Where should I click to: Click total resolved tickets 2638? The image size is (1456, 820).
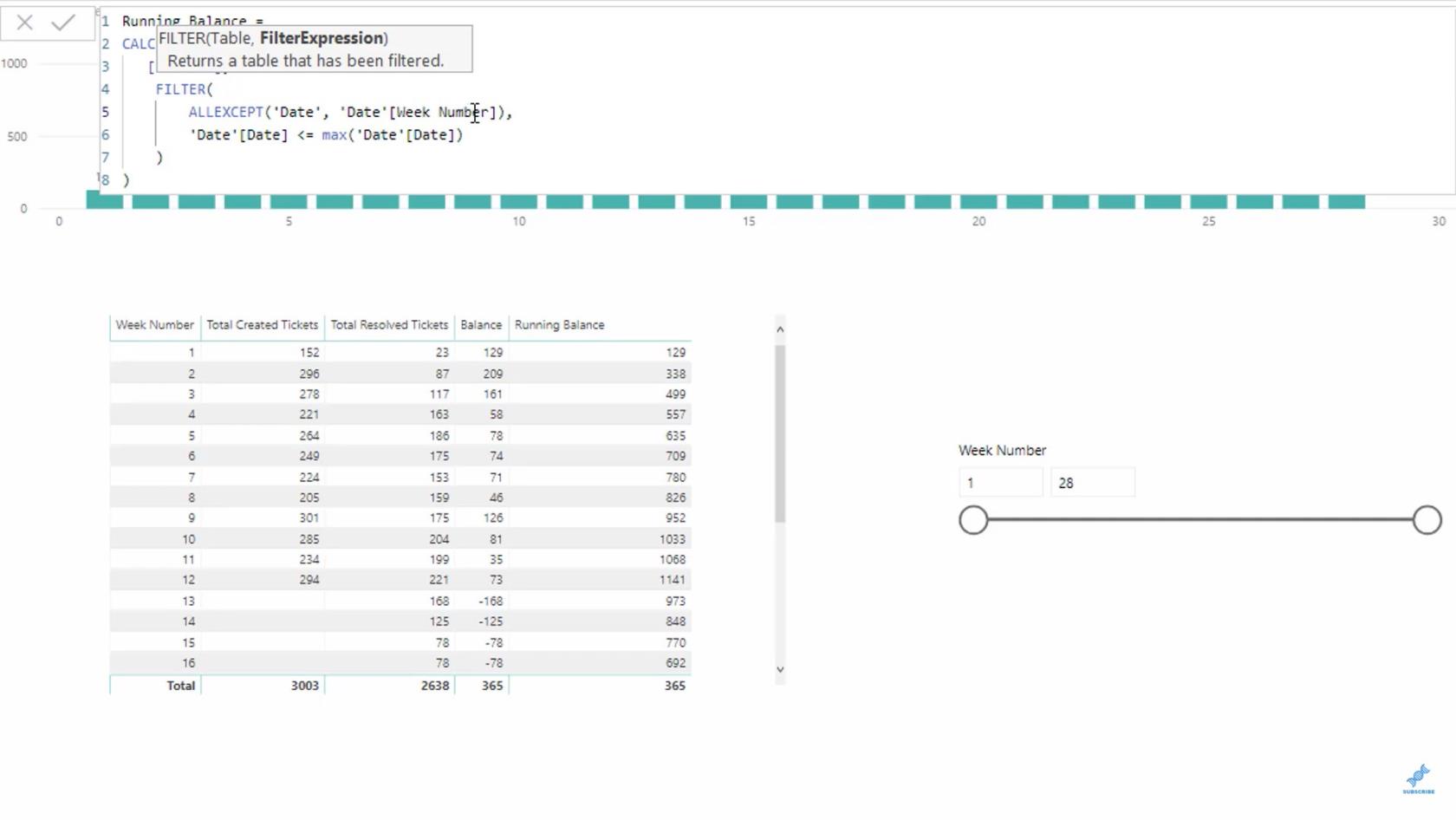[435, 686]
